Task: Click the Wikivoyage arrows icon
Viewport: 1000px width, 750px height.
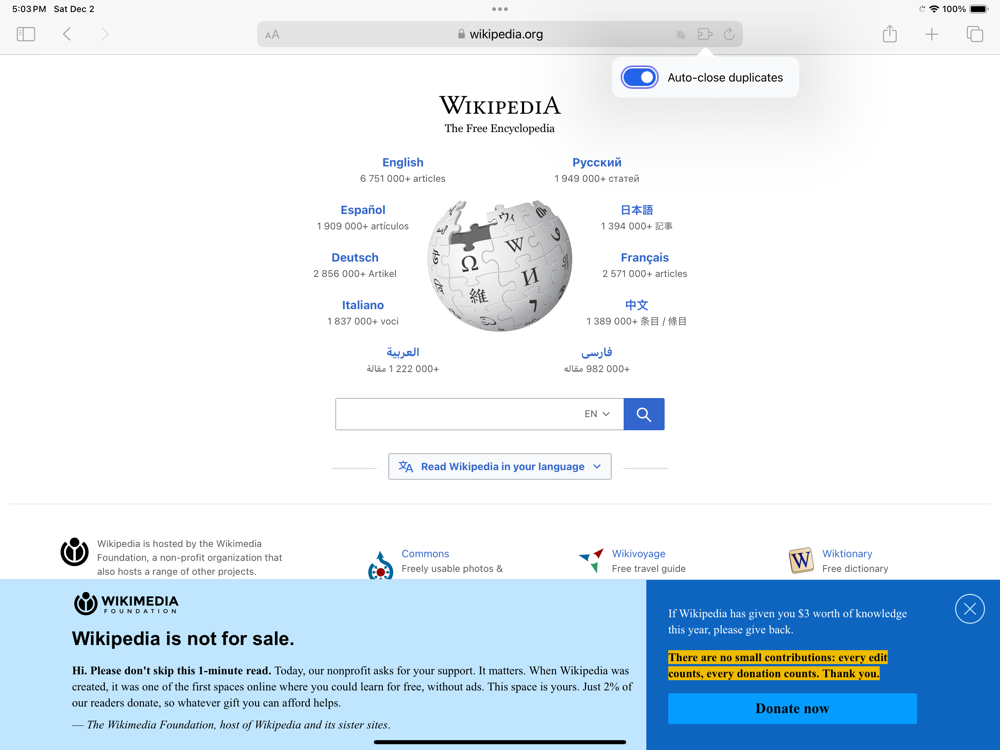Action: pyautogui.click(x=591, y=561)
